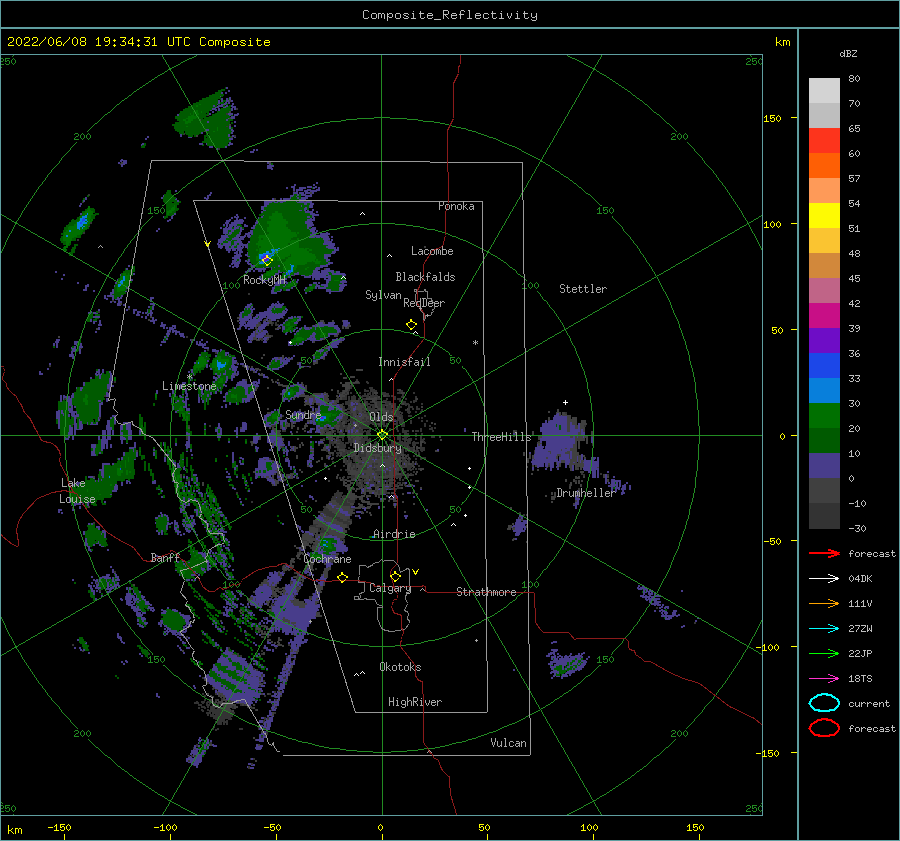The width and height of the screenshot is (900, 841).
Task: Click the bright green 30-20 dBZ color band
Action: pyautogui.click(x=824, y=415)
